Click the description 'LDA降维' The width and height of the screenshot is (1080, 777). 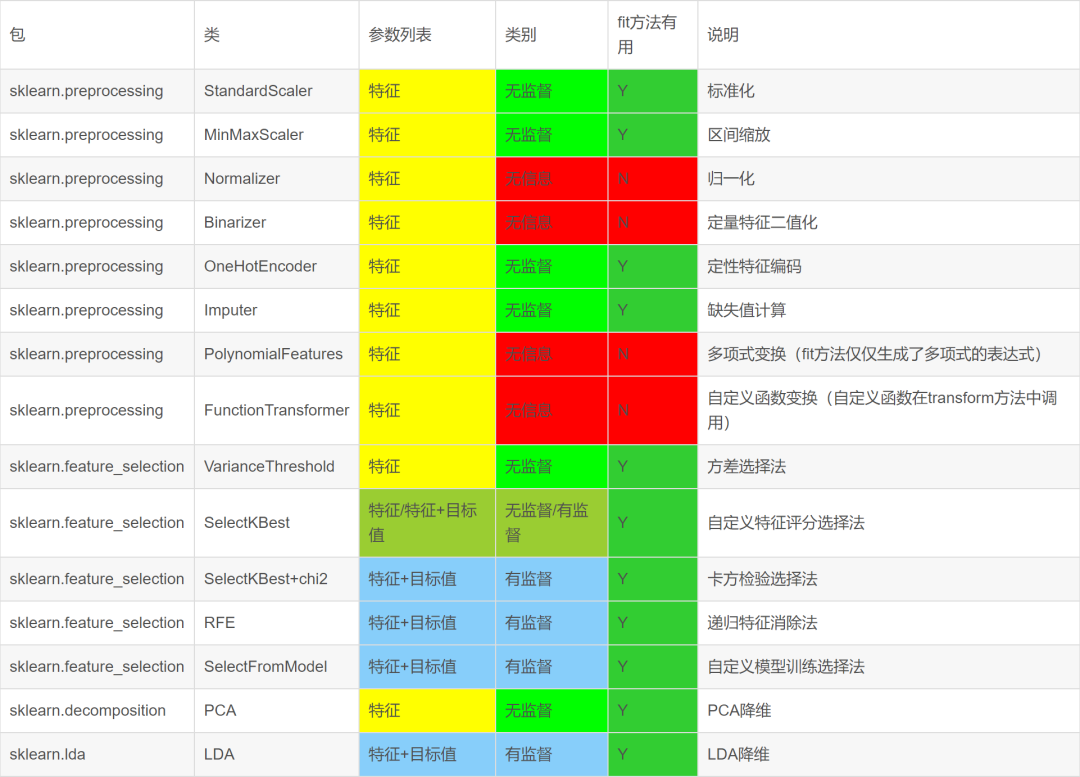pyautogui.click(x=889, y=754)
